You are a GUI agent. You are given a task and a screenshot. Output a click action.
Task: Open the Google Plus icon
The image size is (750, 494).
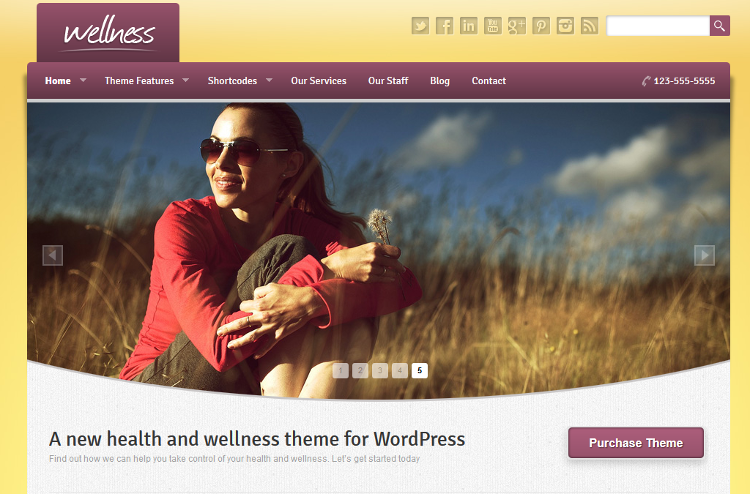(x=517, y=26)
